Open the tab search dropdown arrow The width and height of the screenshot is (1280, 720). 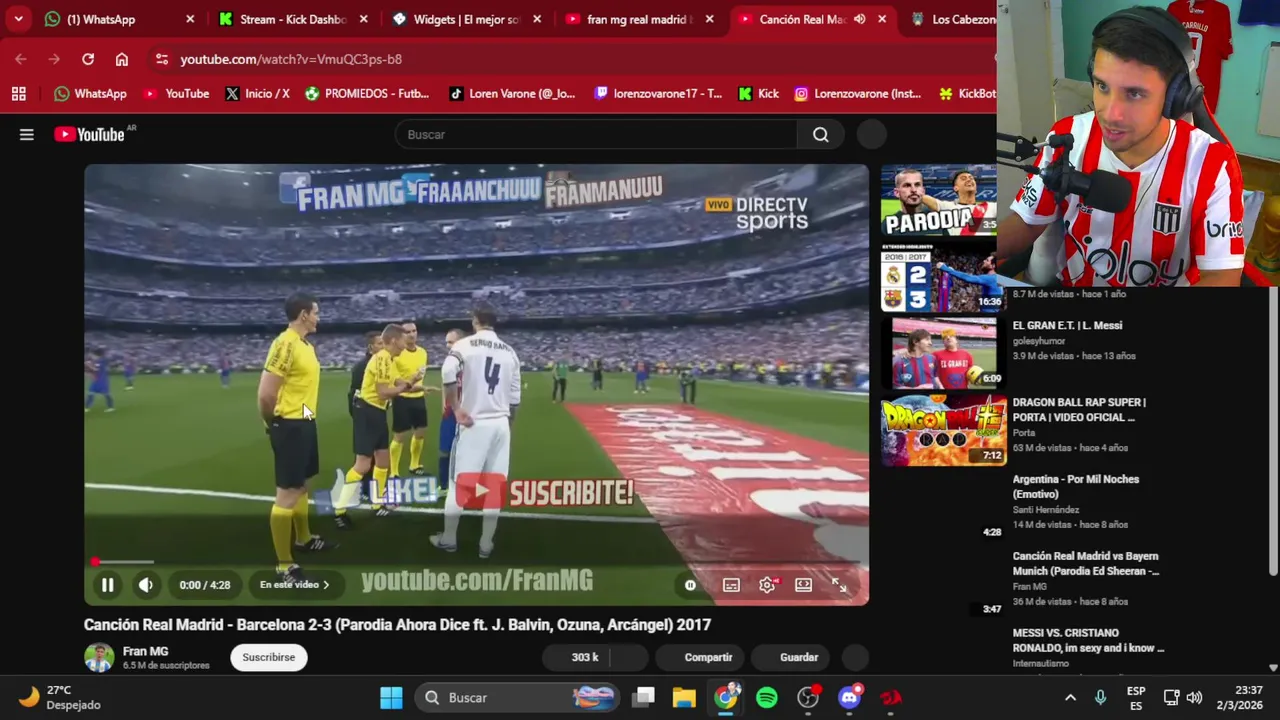click(x=18, y=19)
